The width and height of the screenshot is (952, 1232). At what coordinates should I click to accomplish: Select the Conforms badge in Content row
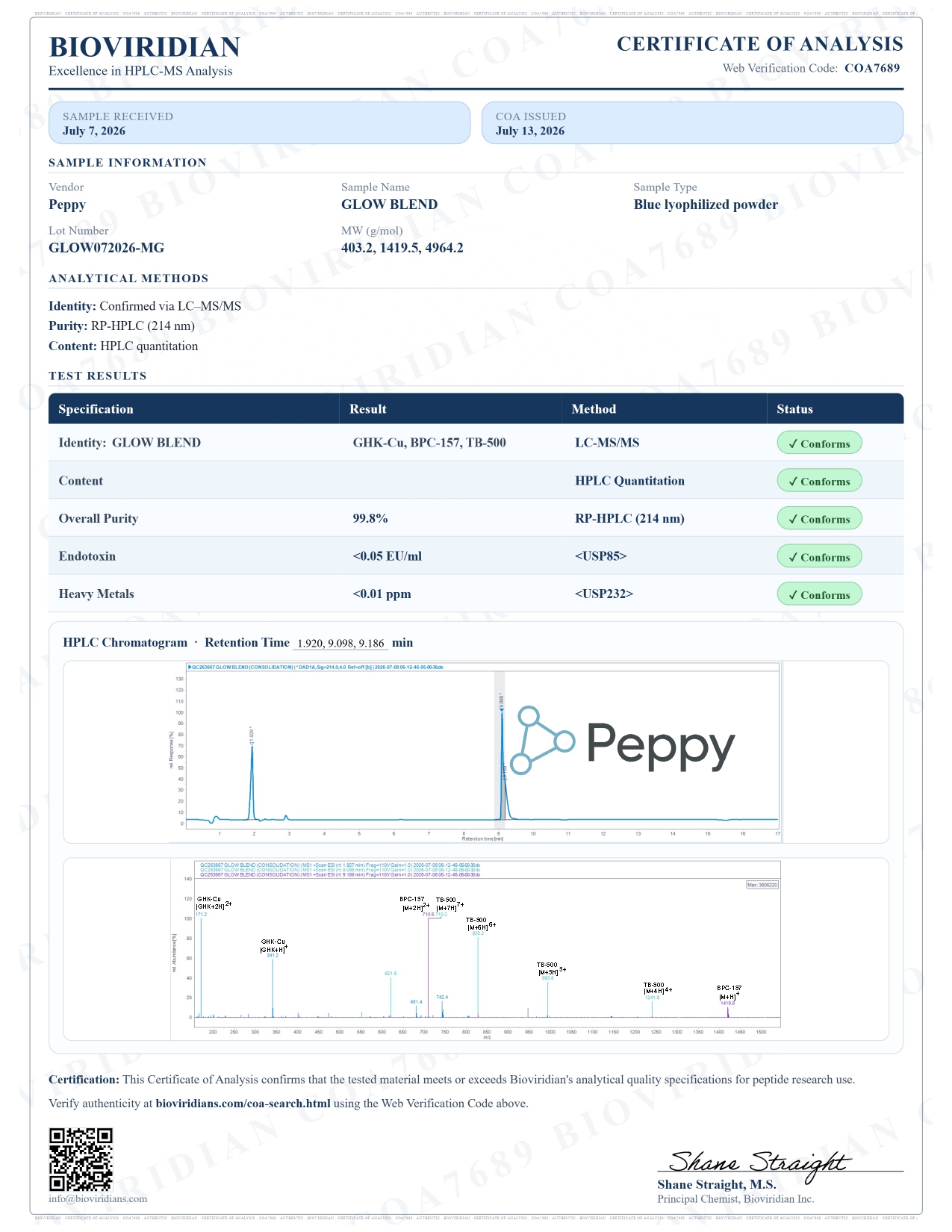(x=819, y=481)
